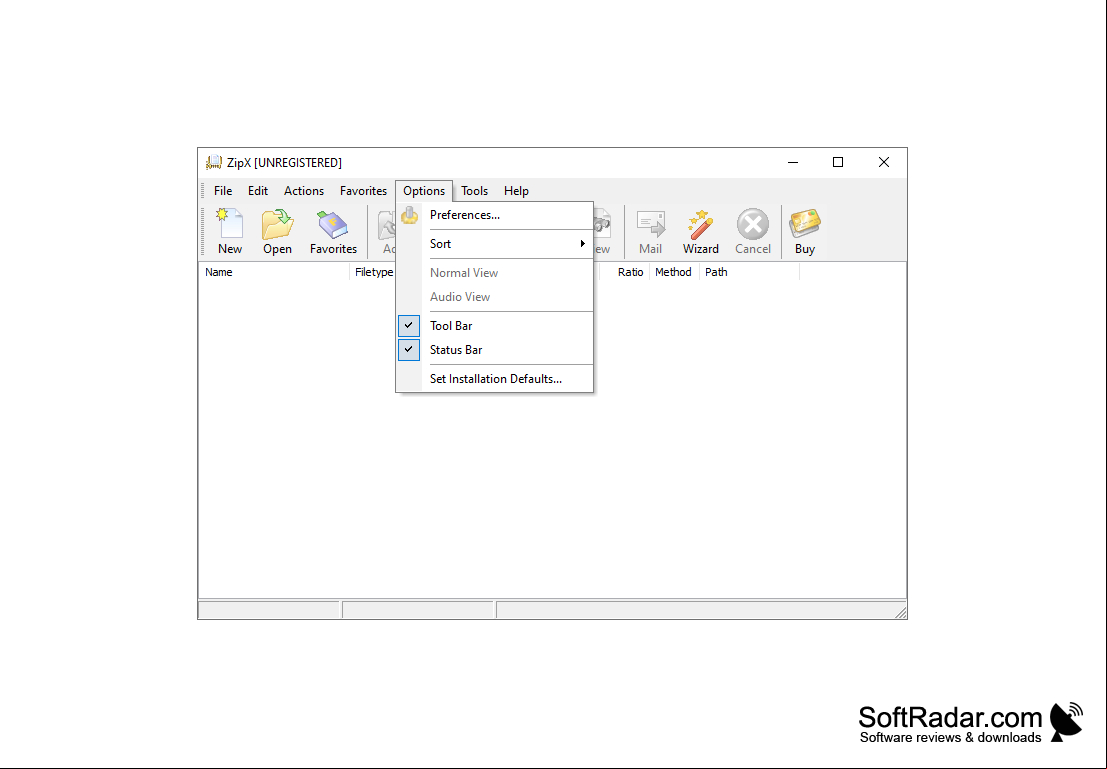Sort by the Ratio column header

[625, 272]
